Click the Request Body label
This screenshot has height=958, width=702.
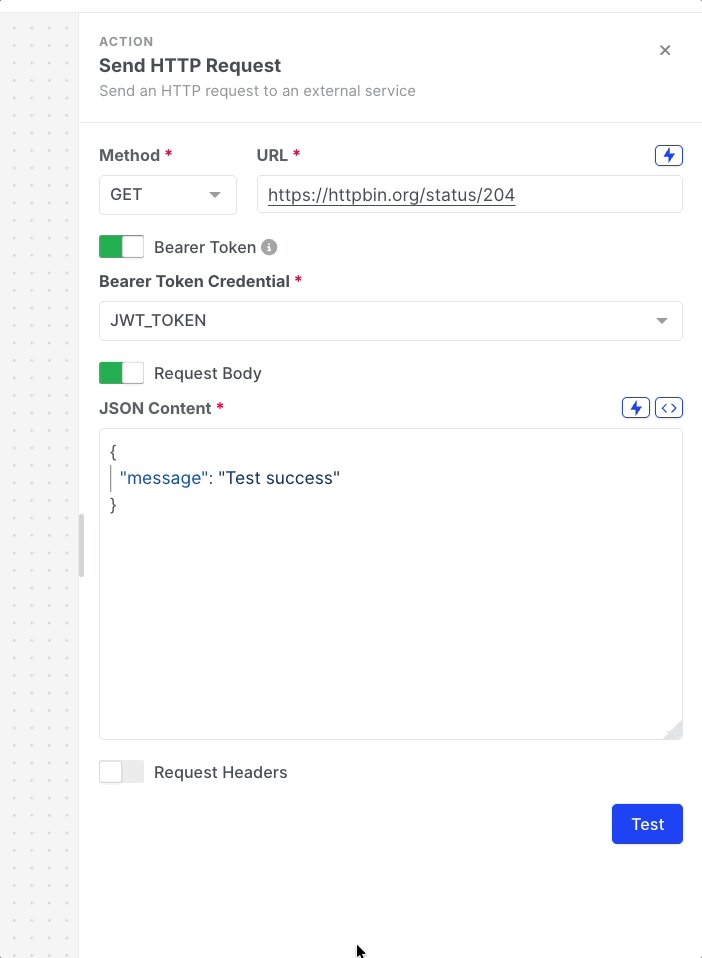coord(208,373)
